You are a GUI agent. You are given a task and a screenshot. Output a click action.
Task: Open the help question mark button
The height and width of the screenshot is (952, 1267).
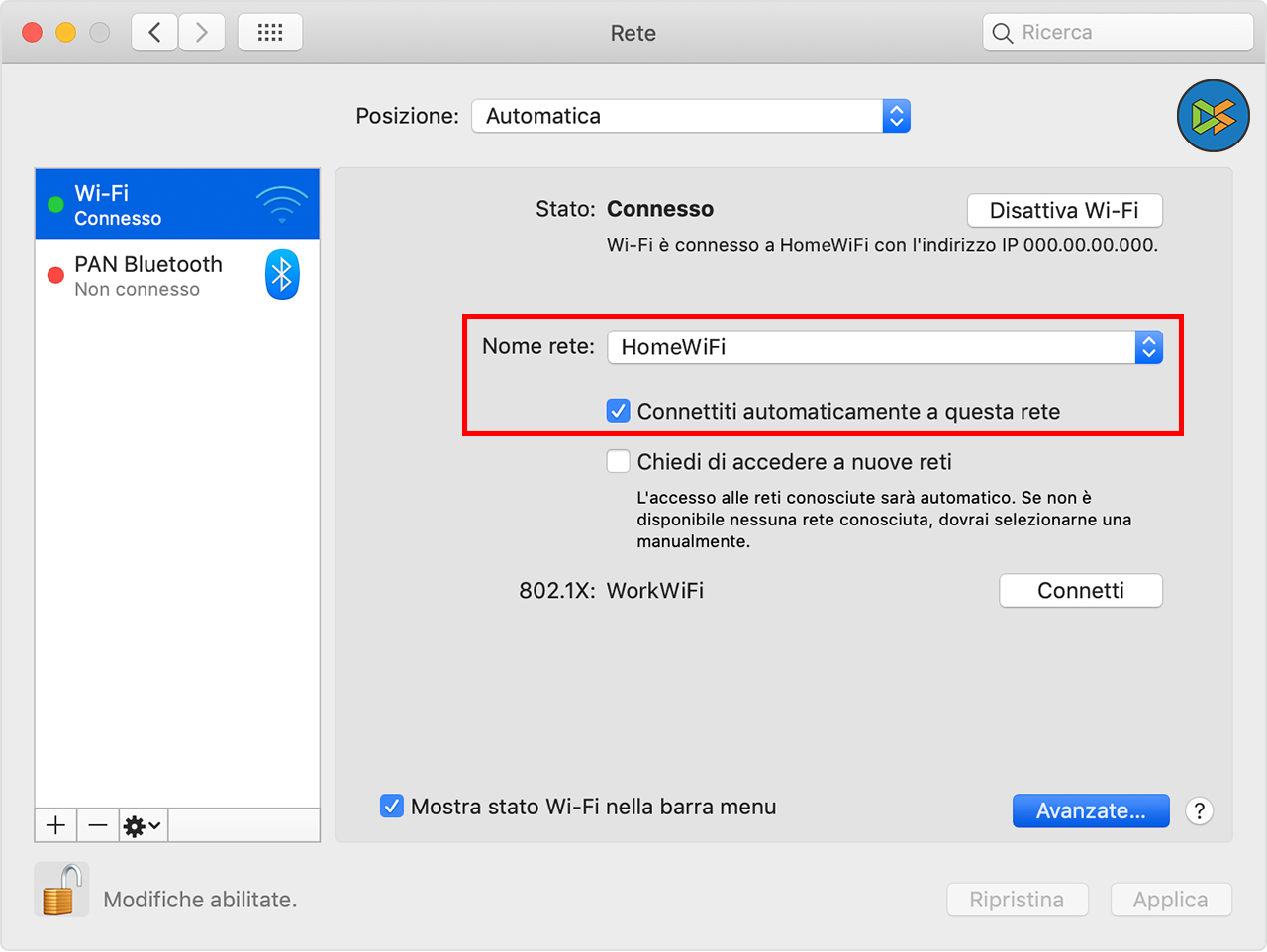coord(1199,811)
